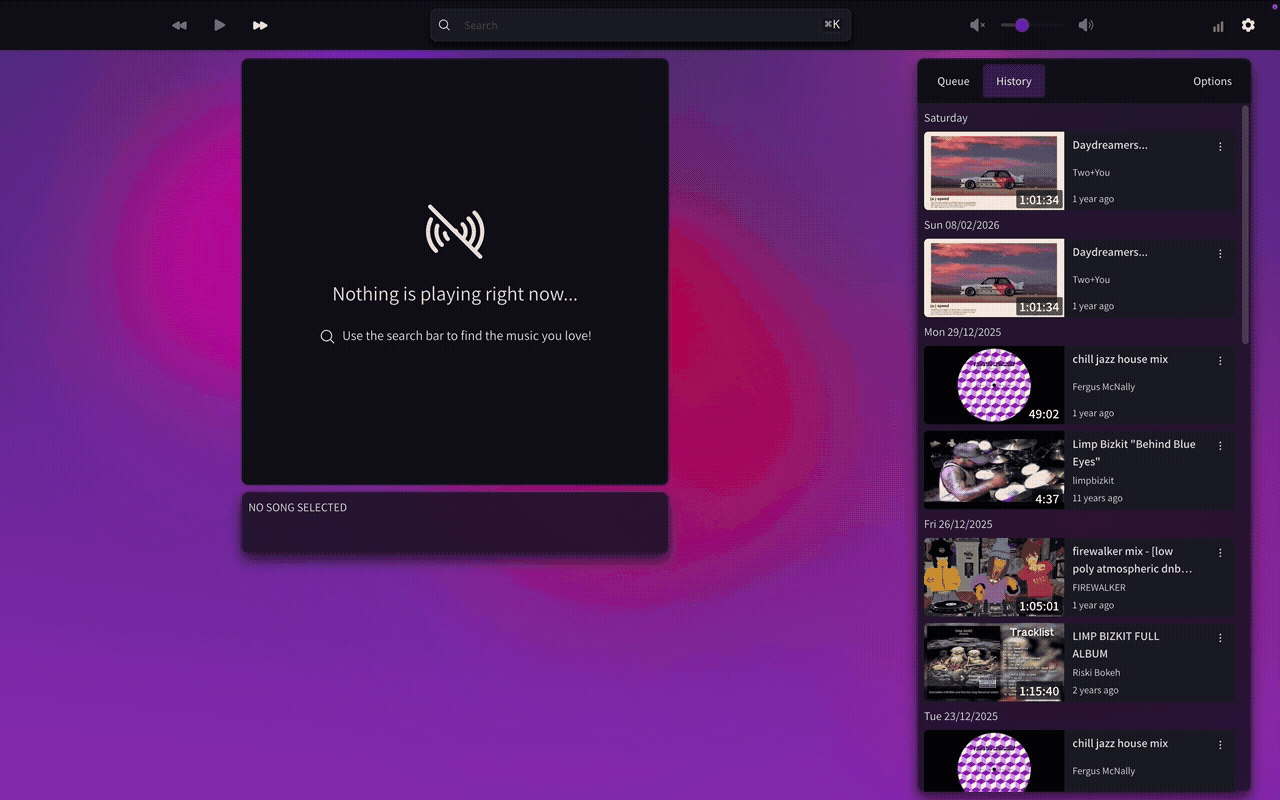Click the high-volume speaker icon
The width and height of the screenshot is (1280, 800).
click(x=1086, y=25)
